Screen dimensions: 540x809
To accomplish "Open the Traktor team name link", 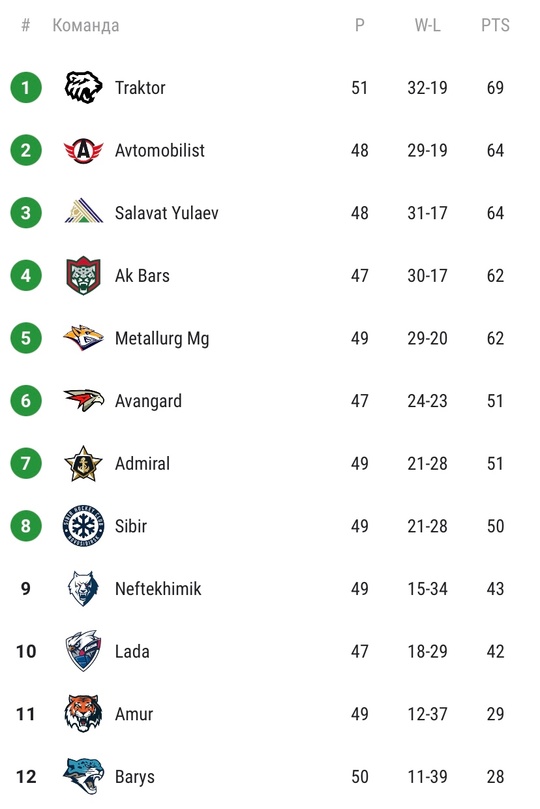I will pyautogui.click(x=140, y=88).
